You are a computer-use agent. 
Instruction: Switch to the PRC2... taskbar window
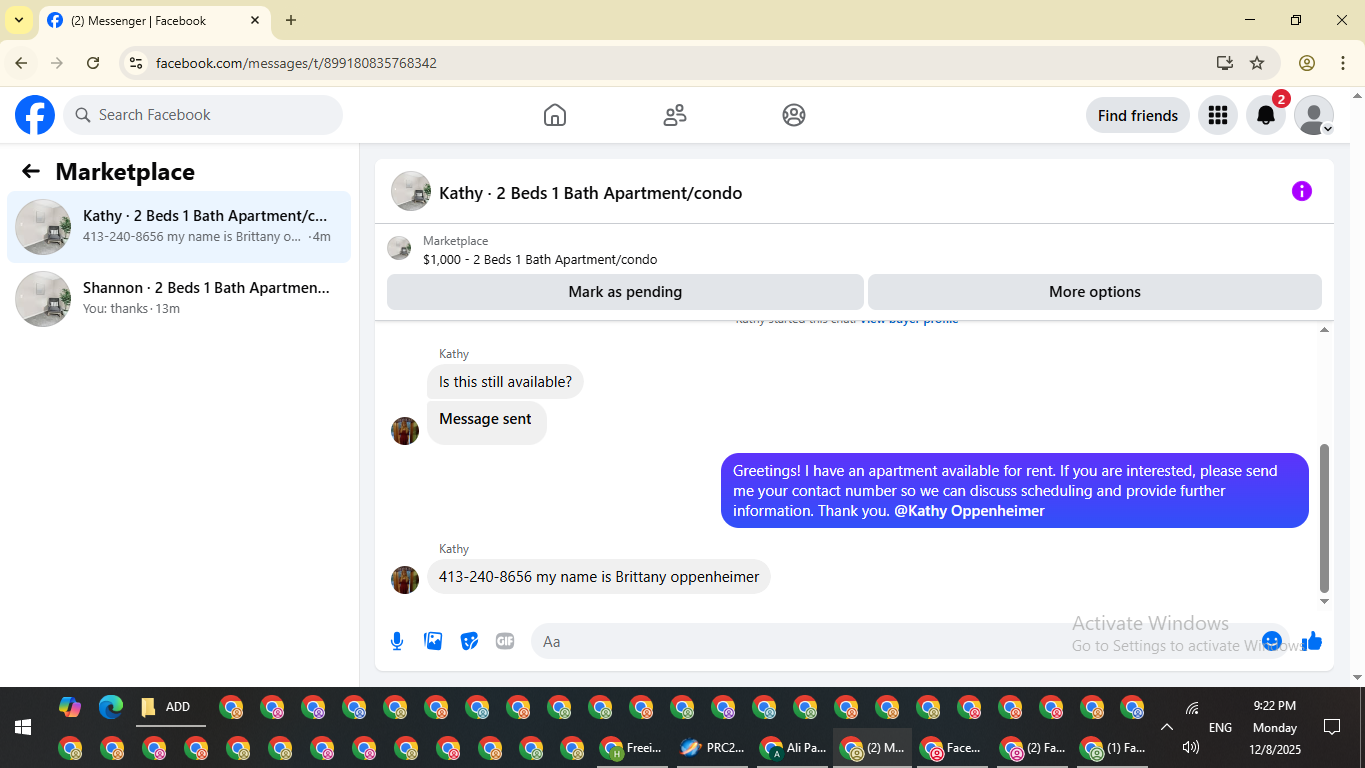[x=711, y=747]
